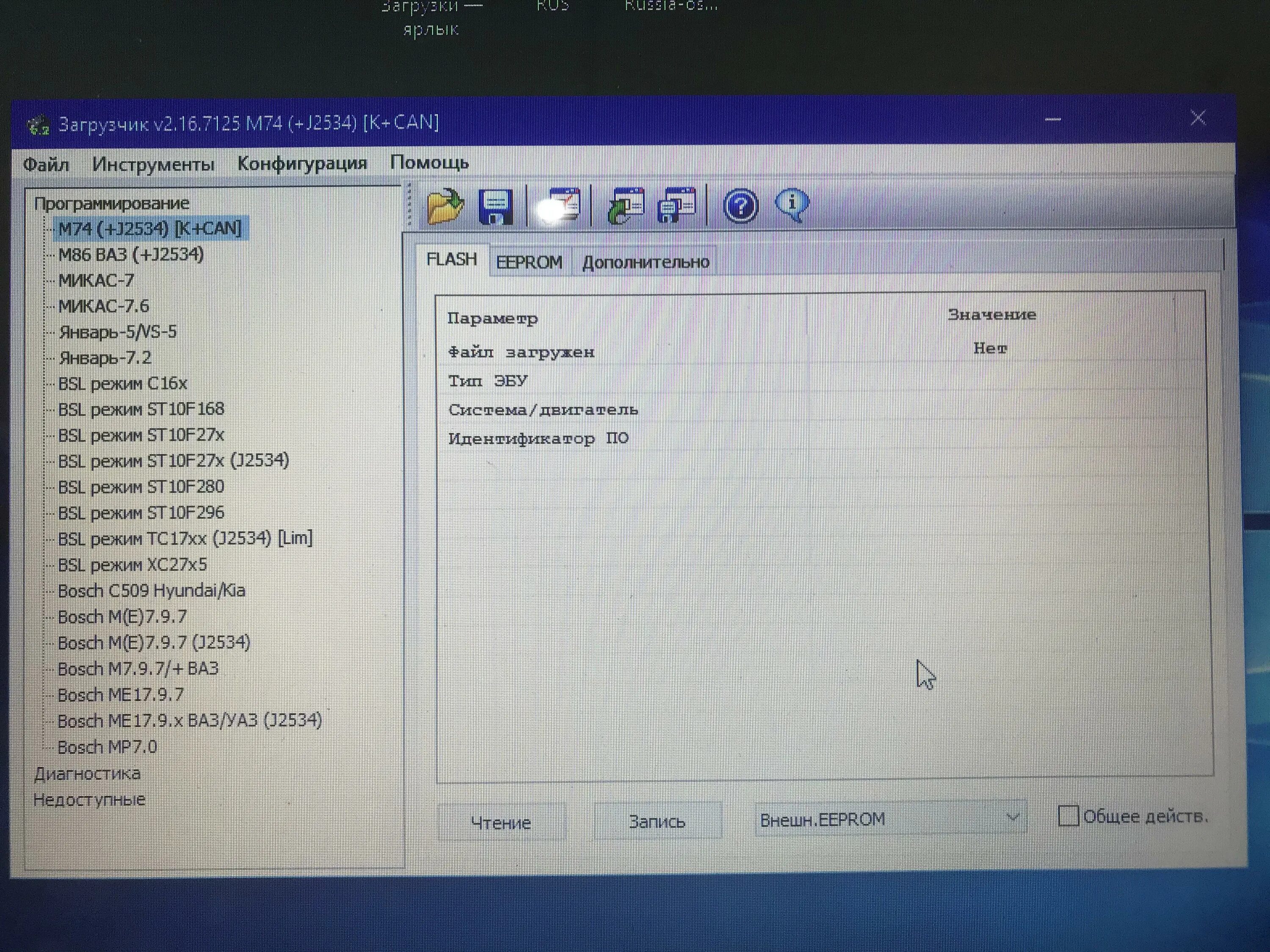Click the save configuration window-floppy icon

tap(677, 206)
